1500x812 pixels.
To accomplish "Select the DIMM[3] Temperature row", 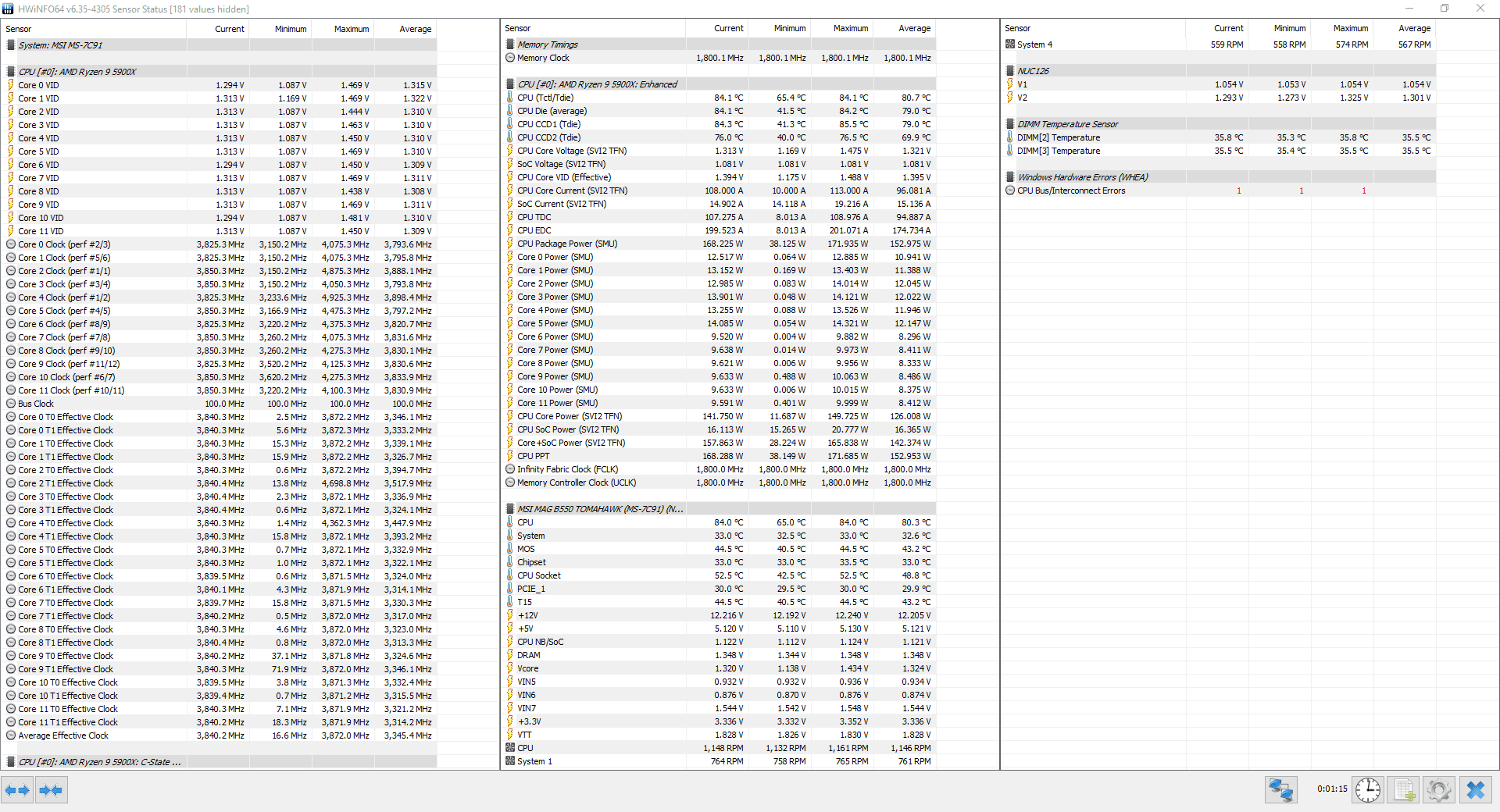I will (1218, 151).
